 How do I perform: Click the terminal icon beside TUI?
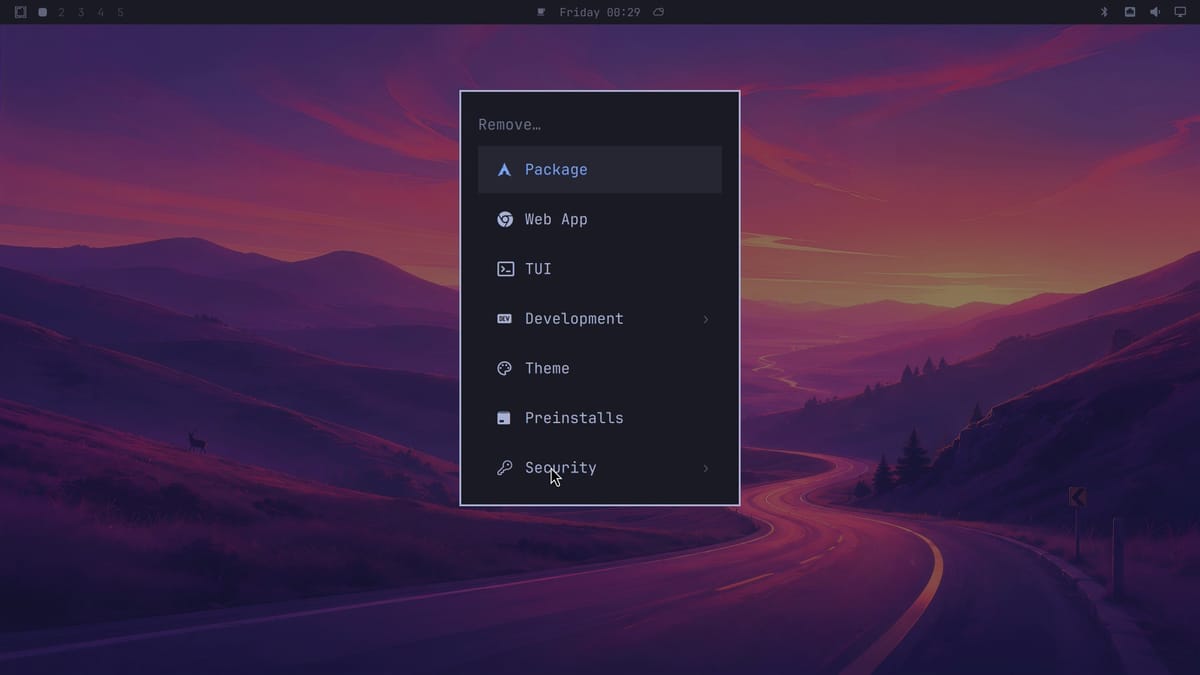[x=505, y=269]
